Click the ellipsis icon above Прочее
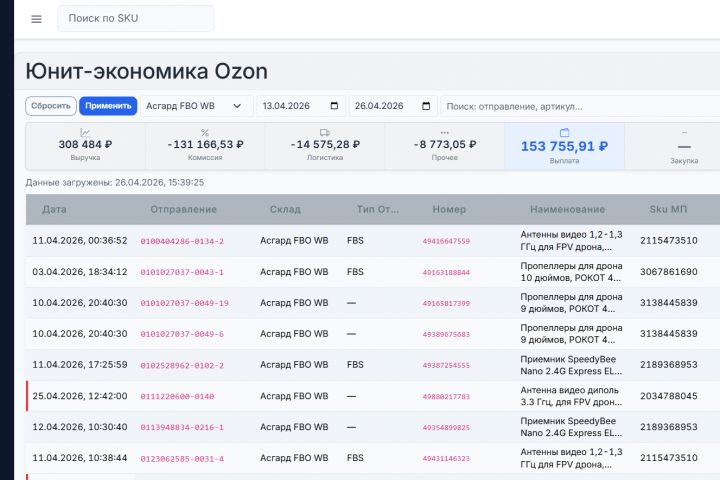This screenshot has height=480, width=720. pos(445,132)
